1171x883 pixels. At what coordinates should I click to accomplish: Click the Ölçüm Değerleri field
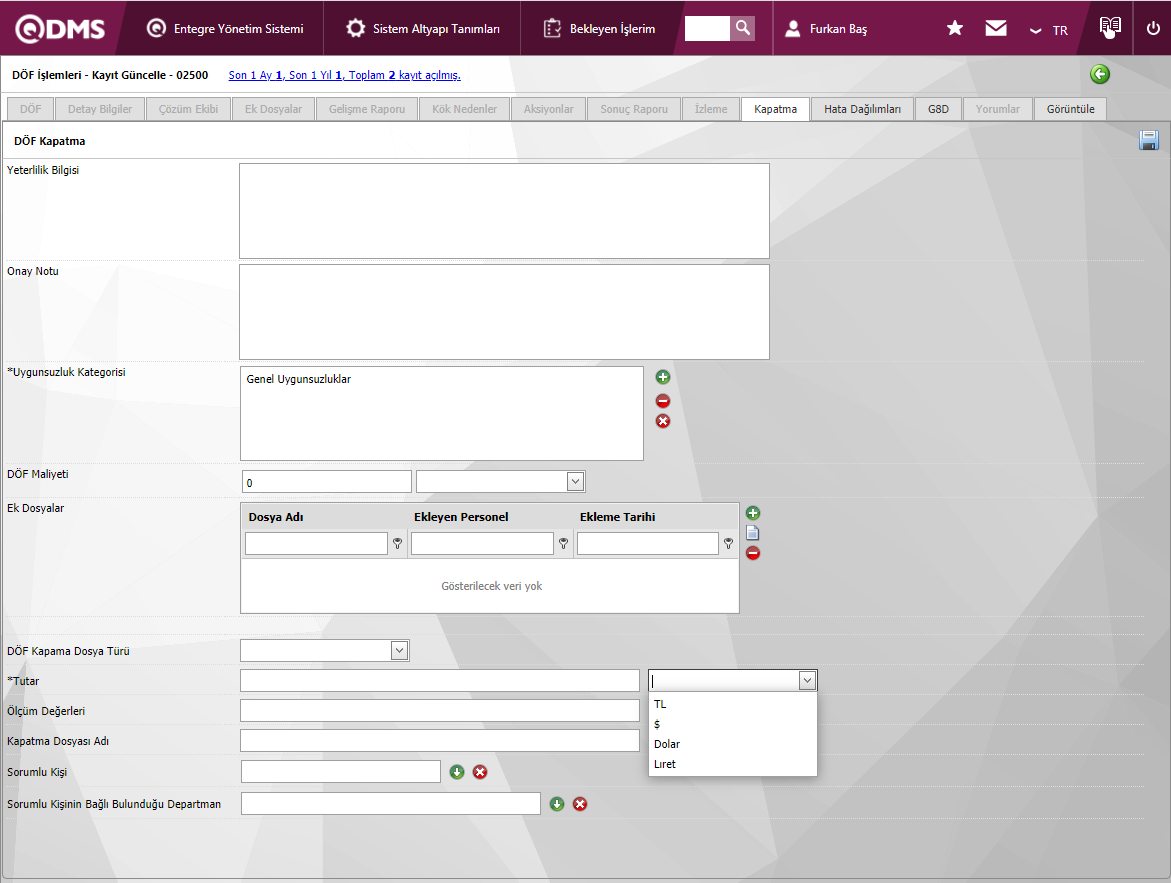pos(440,710)
